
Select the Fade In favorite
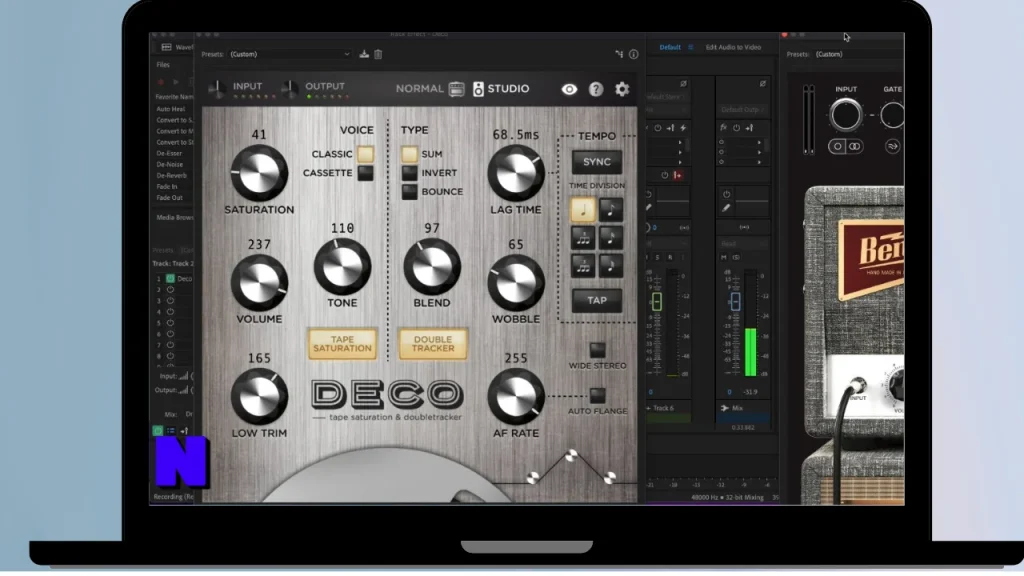[167, 187]
